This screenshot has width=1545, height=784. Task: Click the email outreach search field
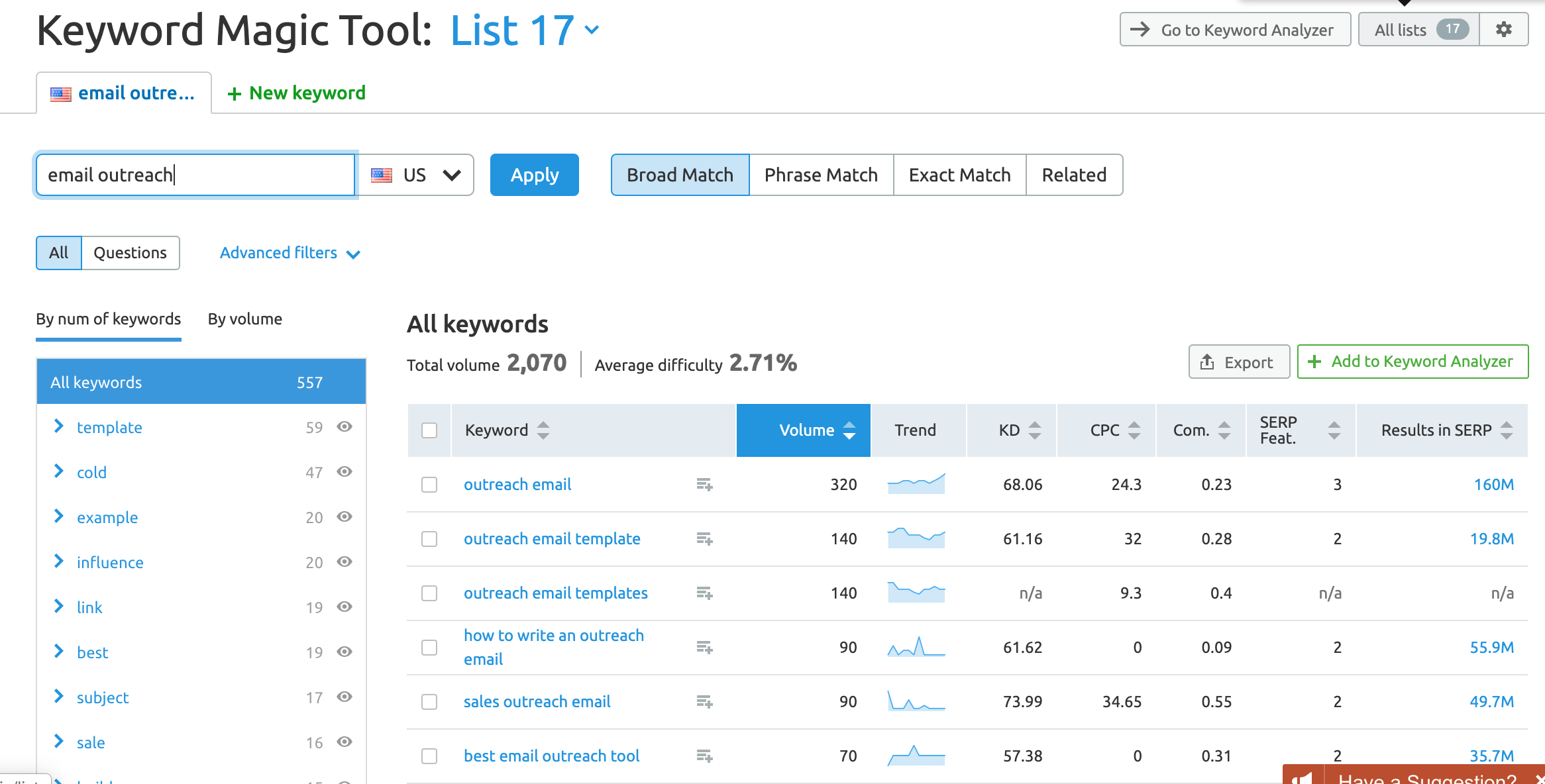(196, 175)
